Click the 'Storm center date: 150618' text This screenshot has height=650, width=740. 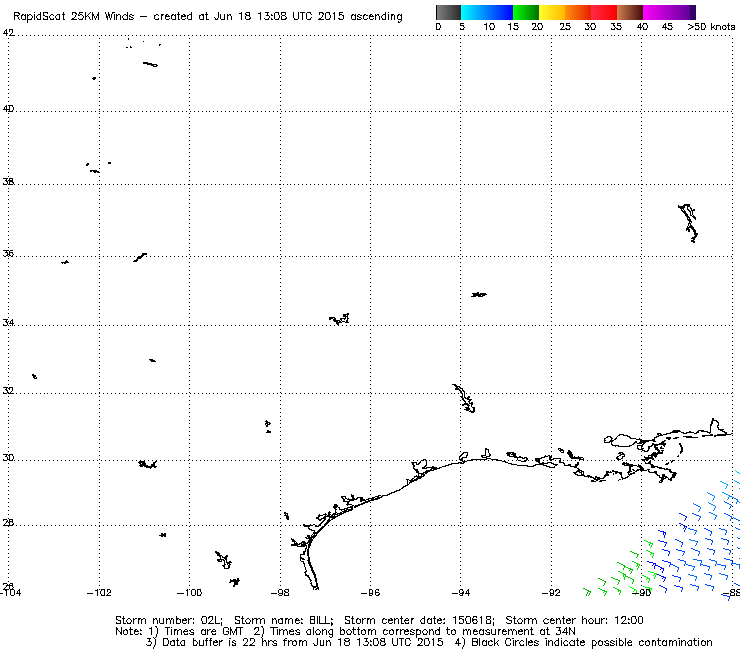[x=419, y=620]
